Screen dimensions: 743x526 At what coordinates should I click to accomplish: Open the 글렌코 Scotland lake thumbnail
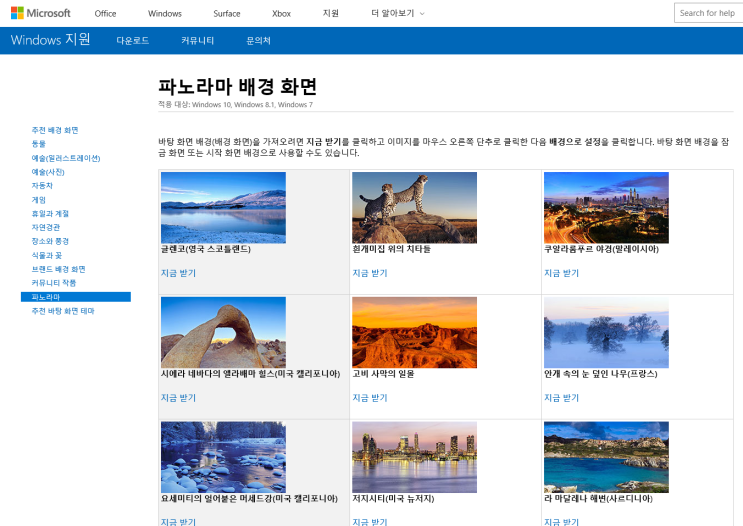coord(223,208)
